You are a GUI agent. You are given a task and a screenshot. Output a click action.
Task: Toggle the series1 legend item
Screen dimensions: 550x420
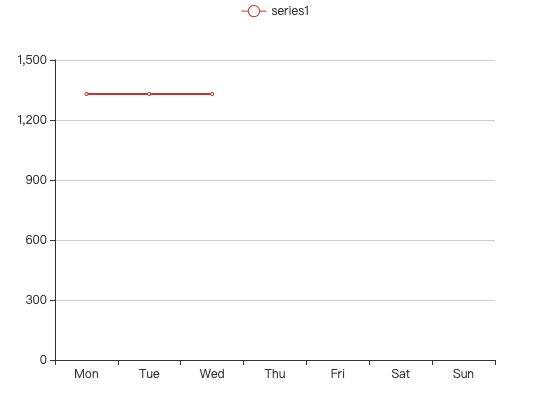tap(275, 11)
